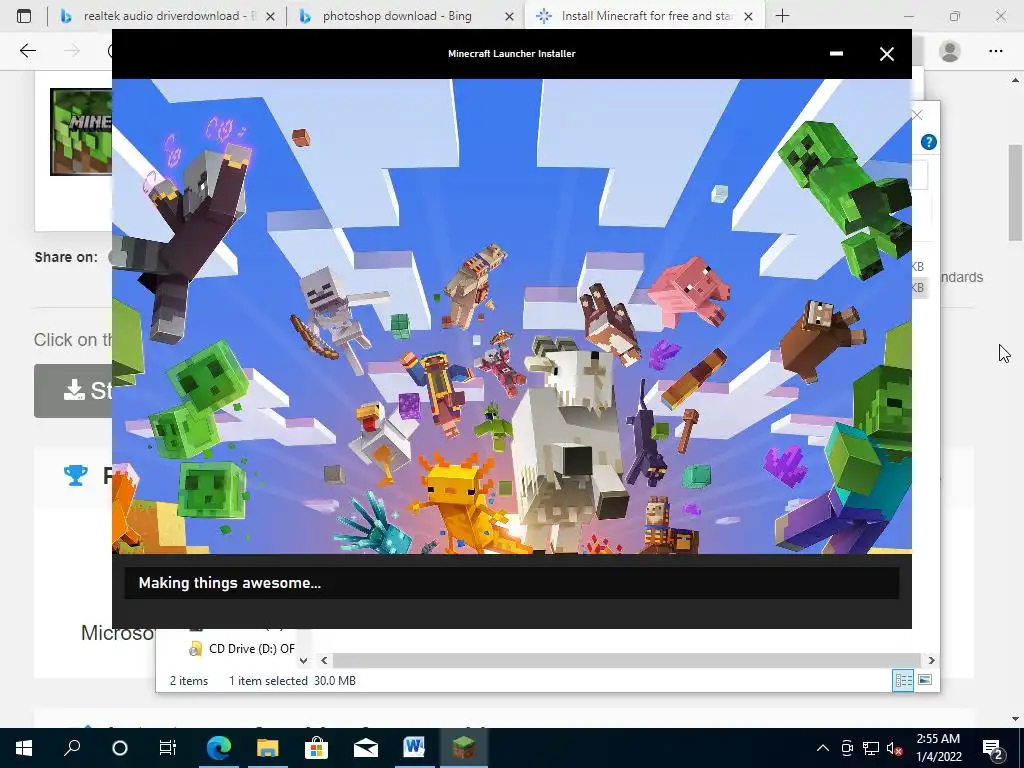Switch Explorer to large icons view
This screenshot has height=768, width=1024.
[925, 680]
